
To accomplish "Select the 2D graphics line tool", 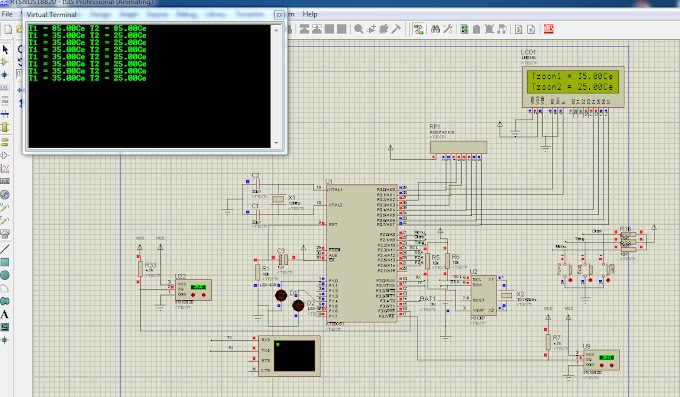I will point(5,249).
